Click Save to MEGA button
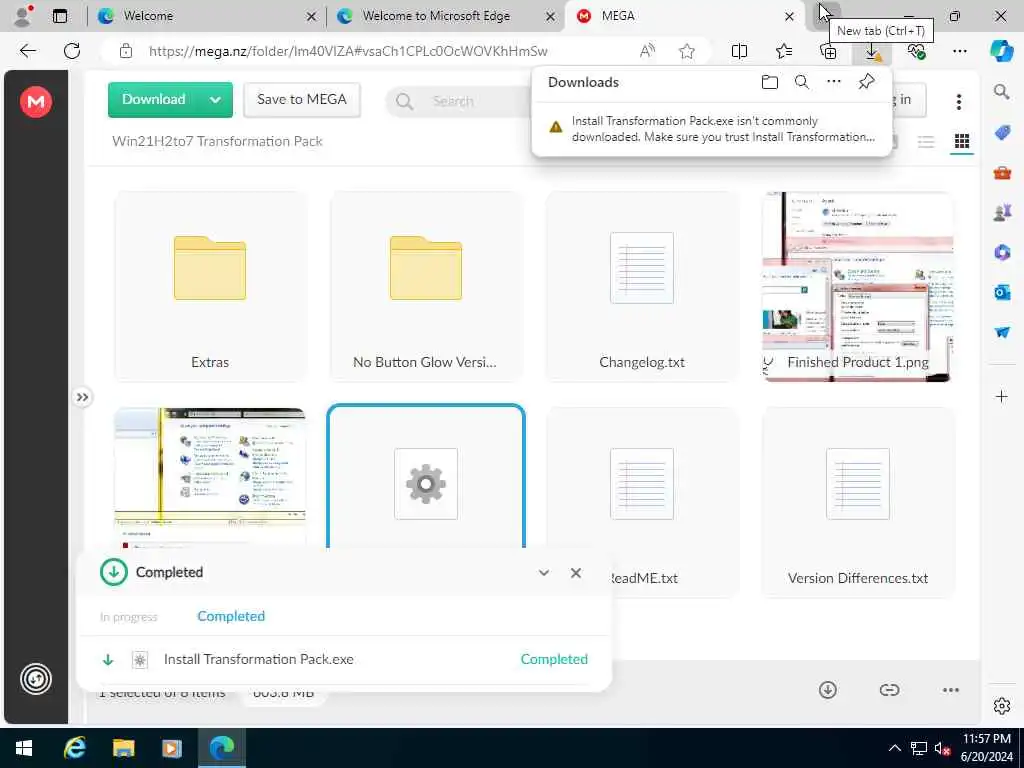This screenshot has height=768, width=1024. tap(302, 99)
